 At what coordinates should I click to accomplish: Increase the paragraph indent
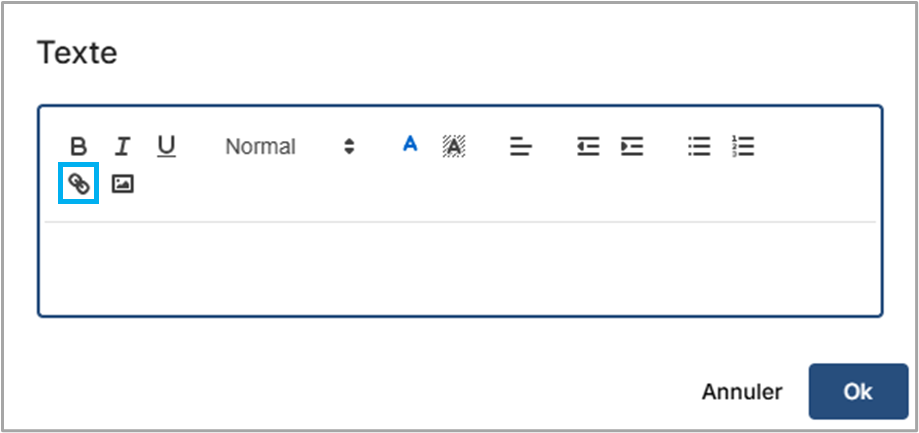(x=632, y=147)
